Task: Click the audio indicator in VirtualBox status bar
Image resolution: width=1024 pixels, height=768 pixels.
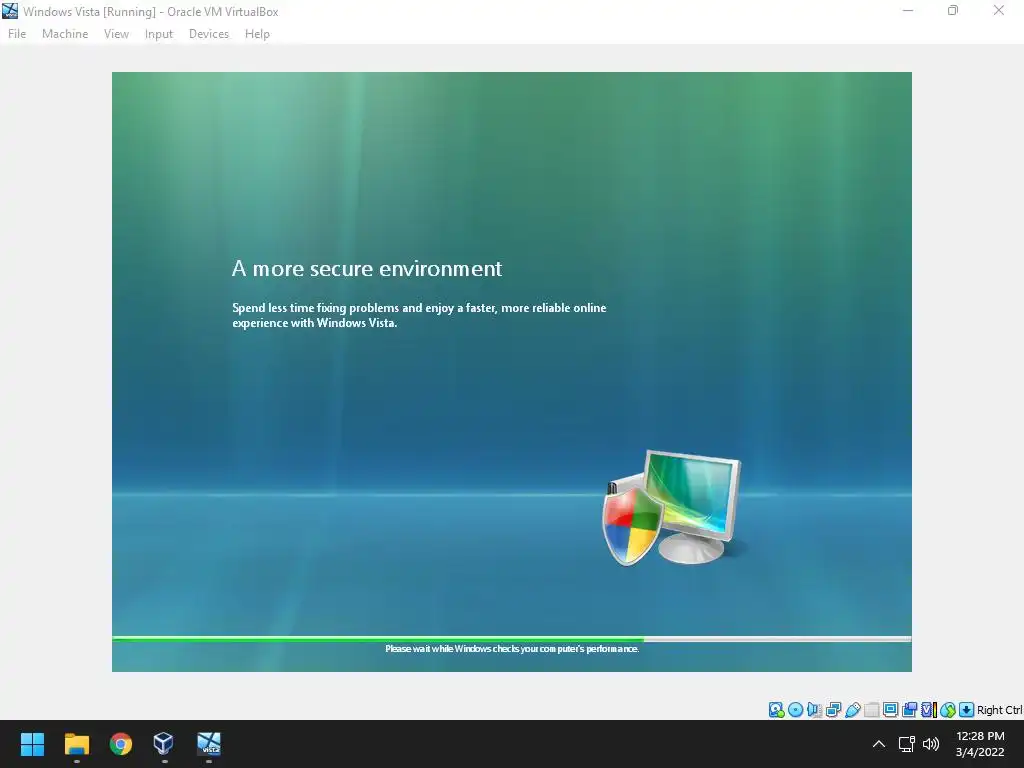Action: (814, 710)
